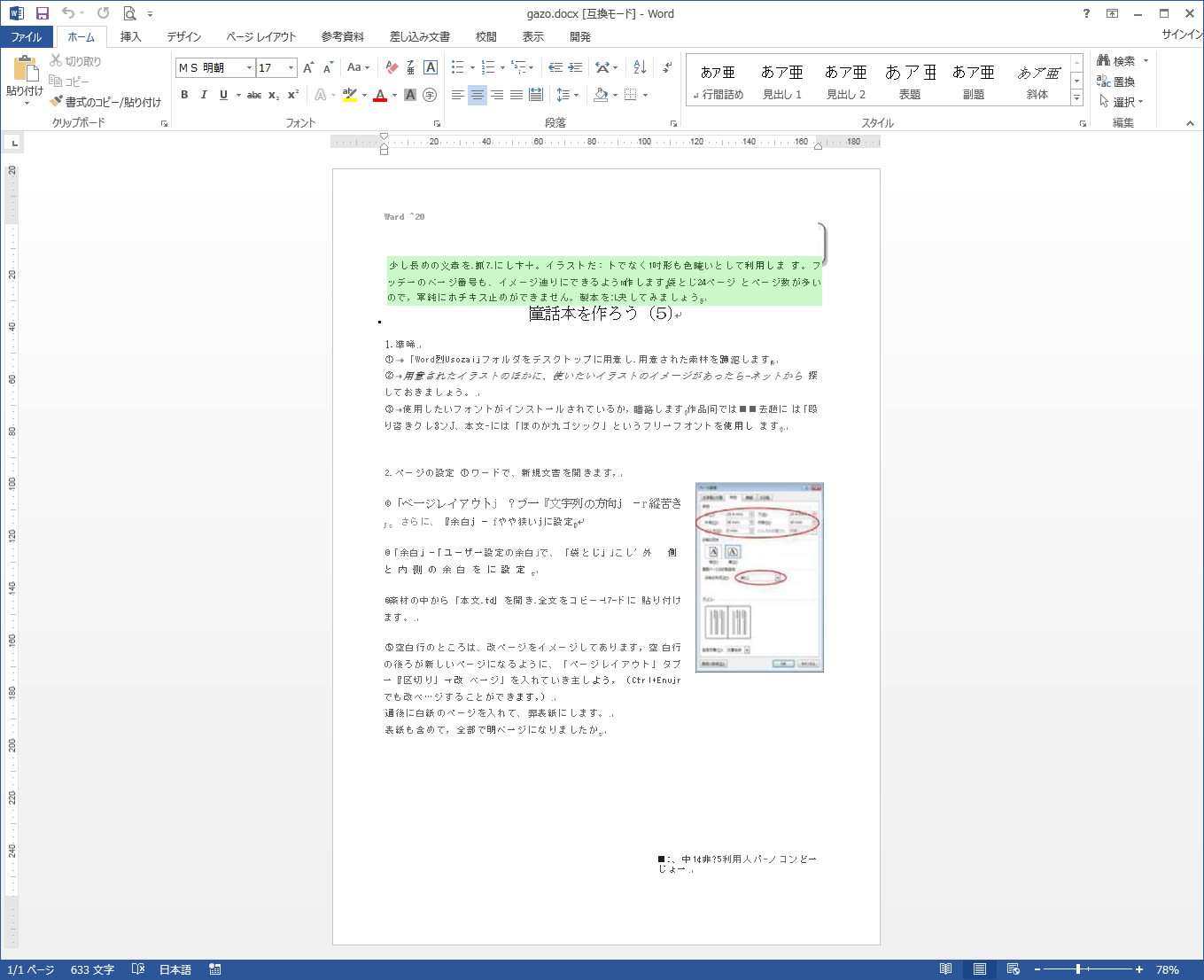Click the Increase Indent icon
Image resolution: width=1204 pixels, height=980 pixels.
(x=575, y=67)
